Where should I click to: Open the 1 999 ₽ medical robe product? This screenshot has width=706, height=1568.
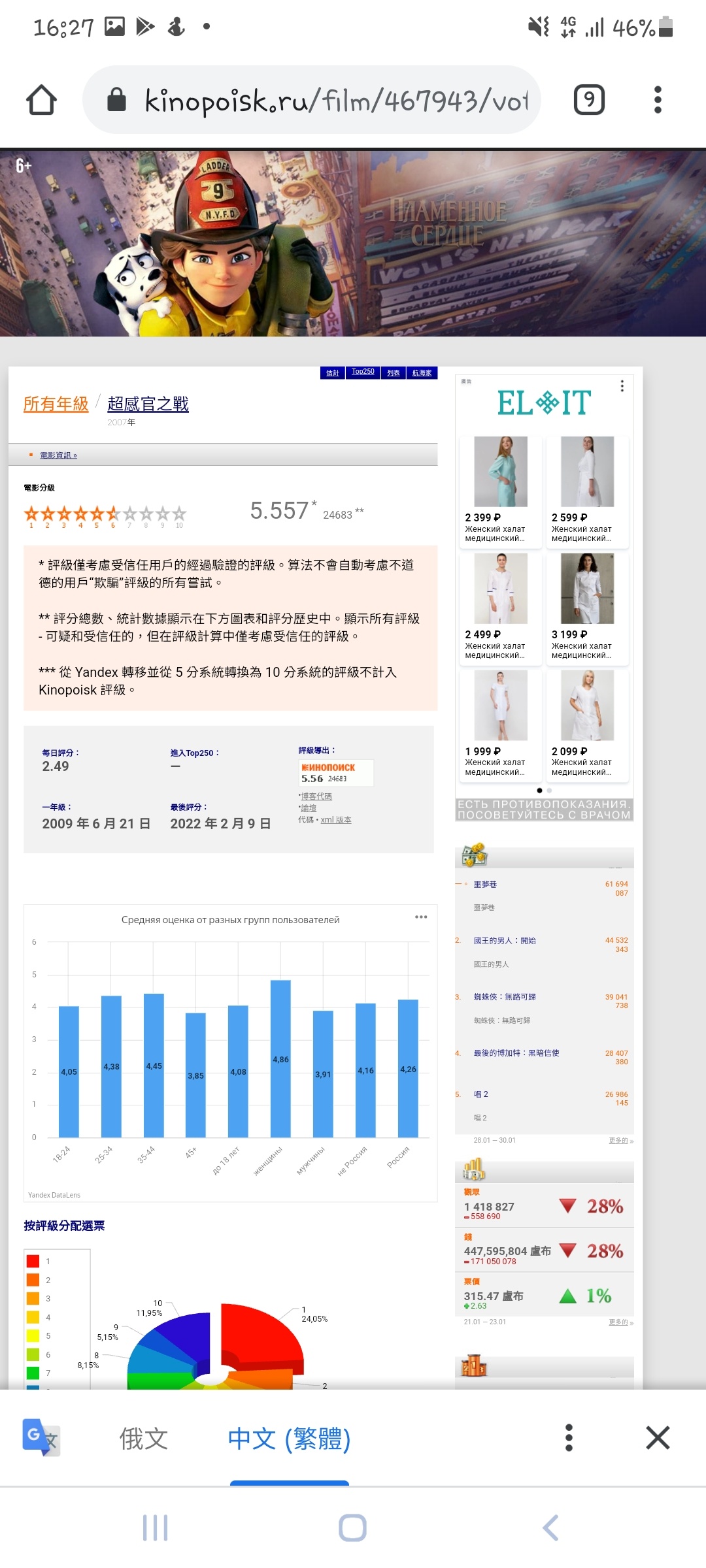pyautogui.click(x=501, y=726)
